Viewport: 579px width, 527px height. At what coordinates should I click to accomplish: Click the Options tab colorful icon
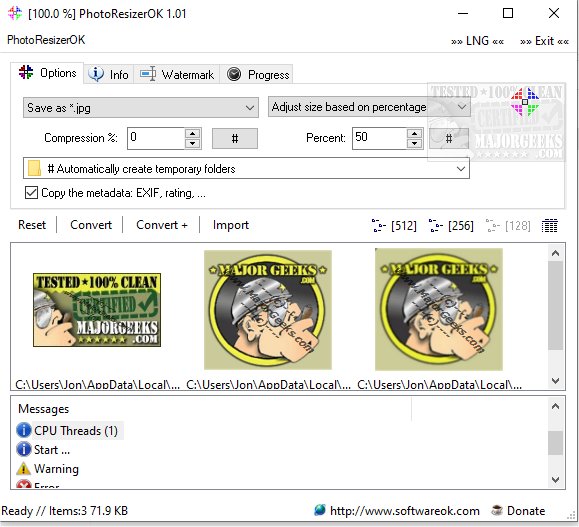click(x=26, y=72)
